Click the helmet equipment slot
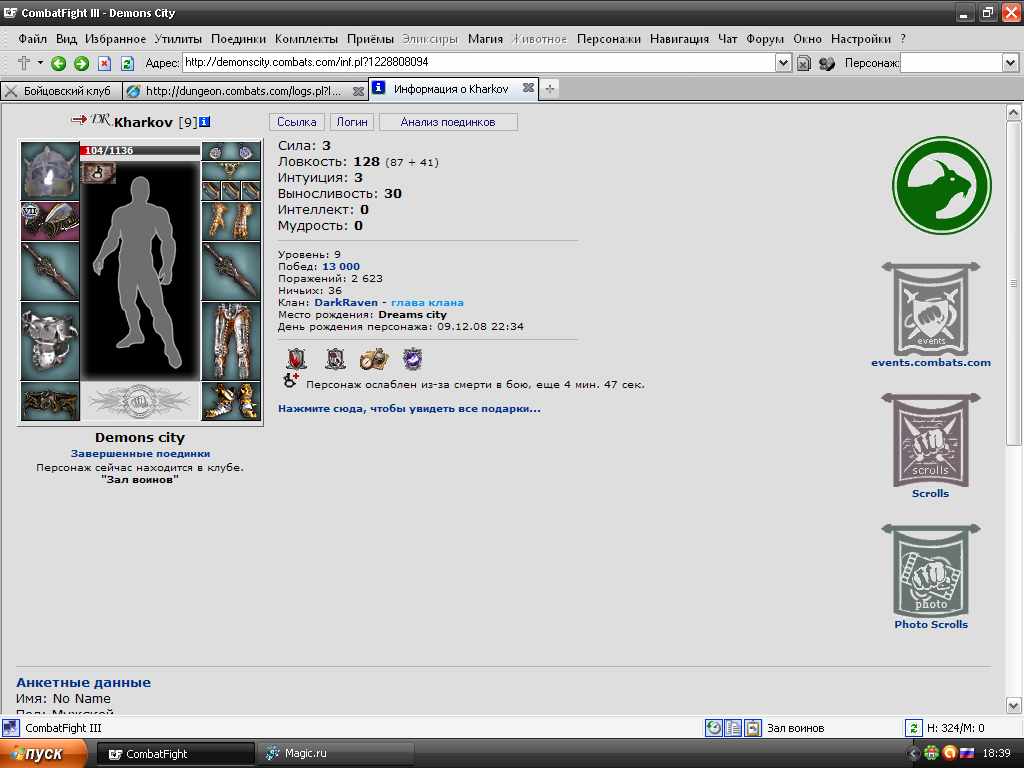The image size is (1024, 768). click(x=50, y=170)
